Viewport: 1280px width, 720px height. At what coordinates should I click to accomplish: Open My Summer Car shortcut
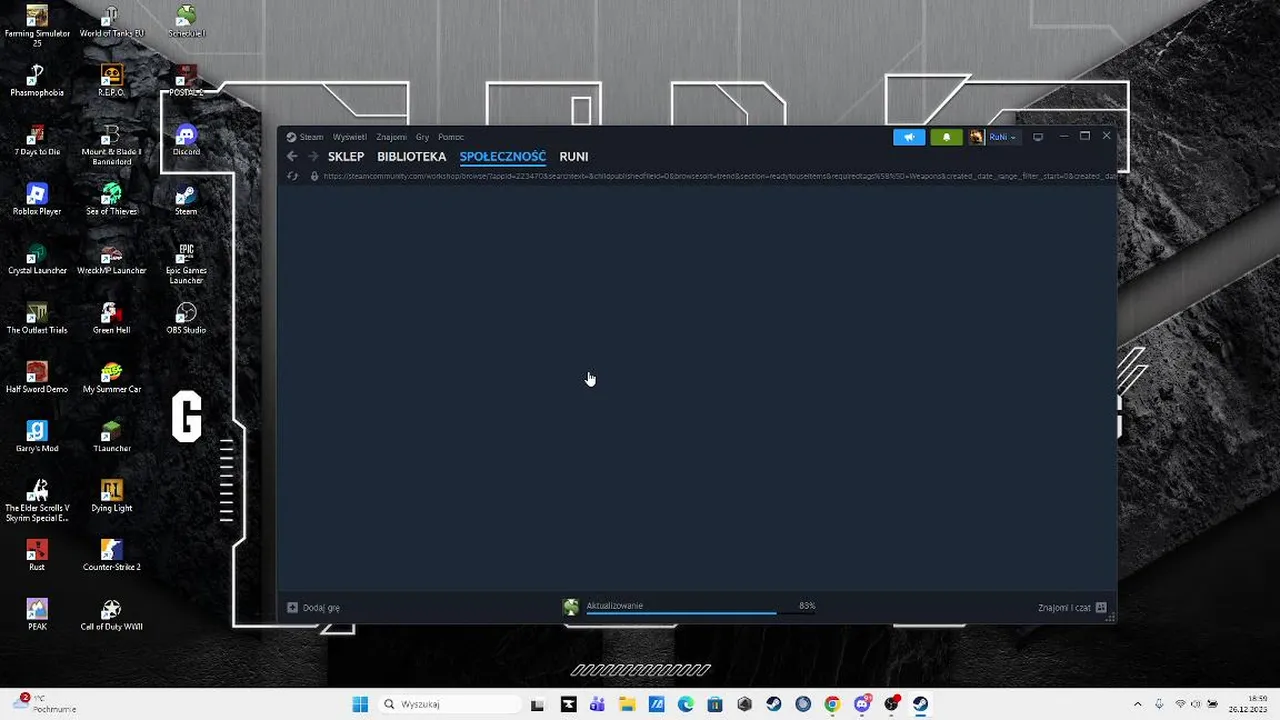click(112, 377)
